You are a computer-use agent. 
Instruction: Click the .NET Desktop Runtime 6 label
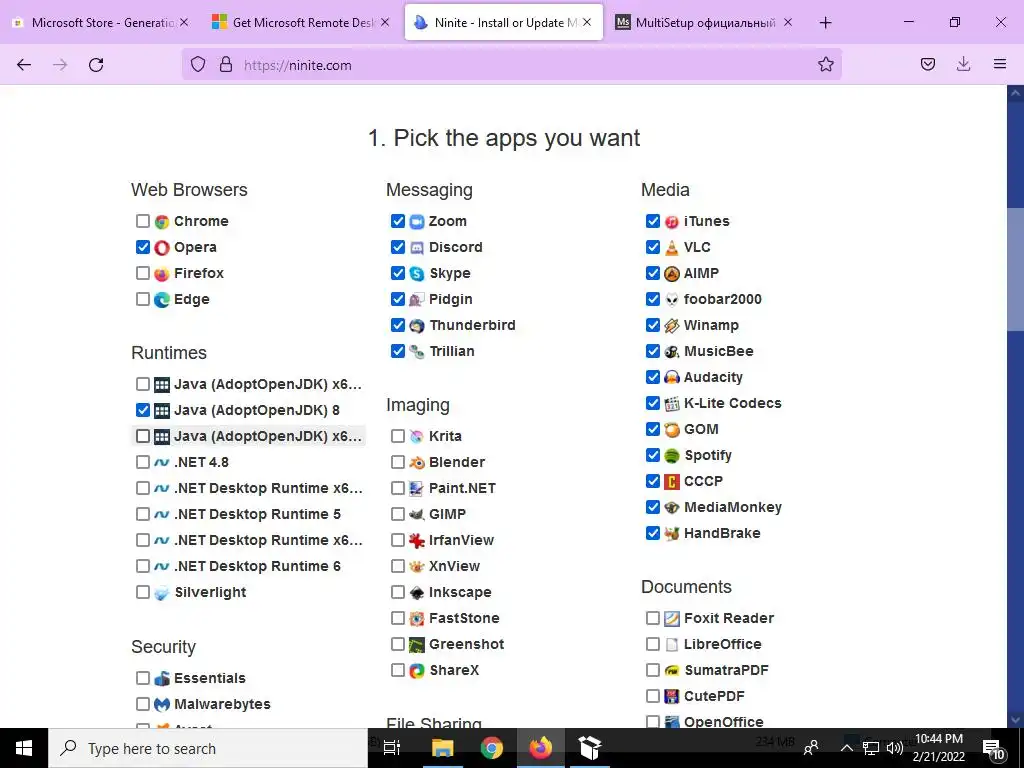tap(257, 566)
